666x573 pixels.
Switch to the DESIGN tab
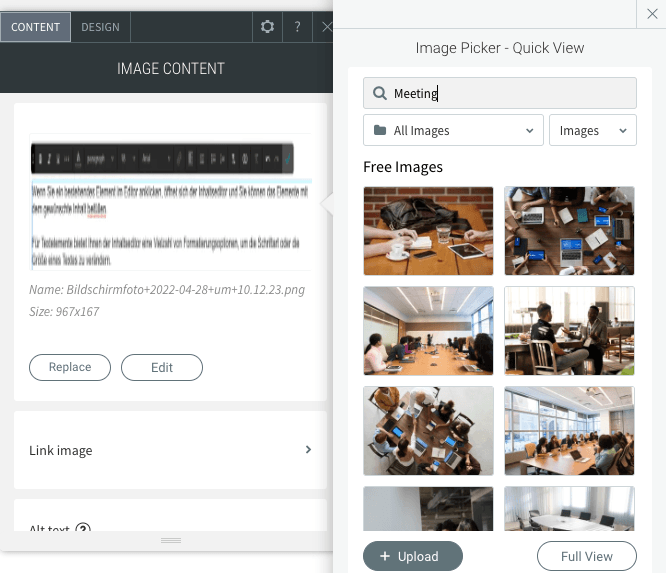tap(101, 27)
